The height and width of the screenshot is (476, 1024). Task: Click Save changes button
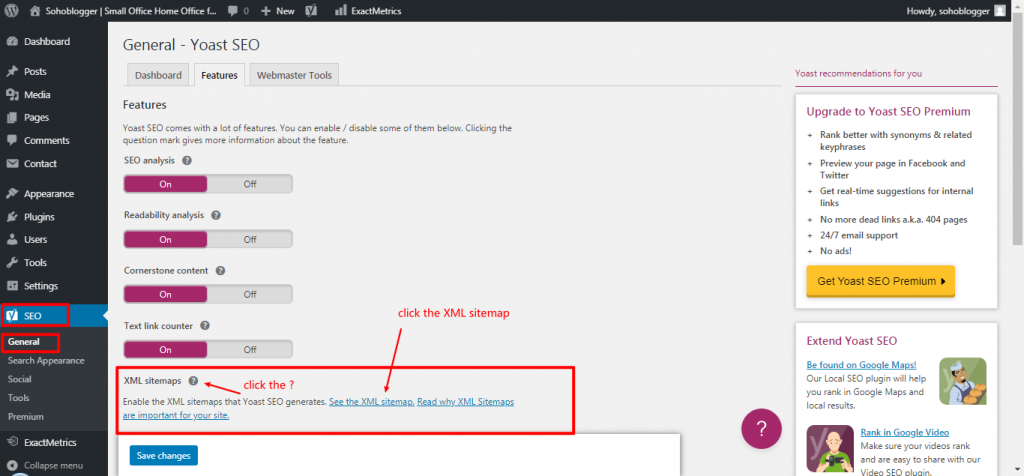pyautogui.click(x=163, y=455)
